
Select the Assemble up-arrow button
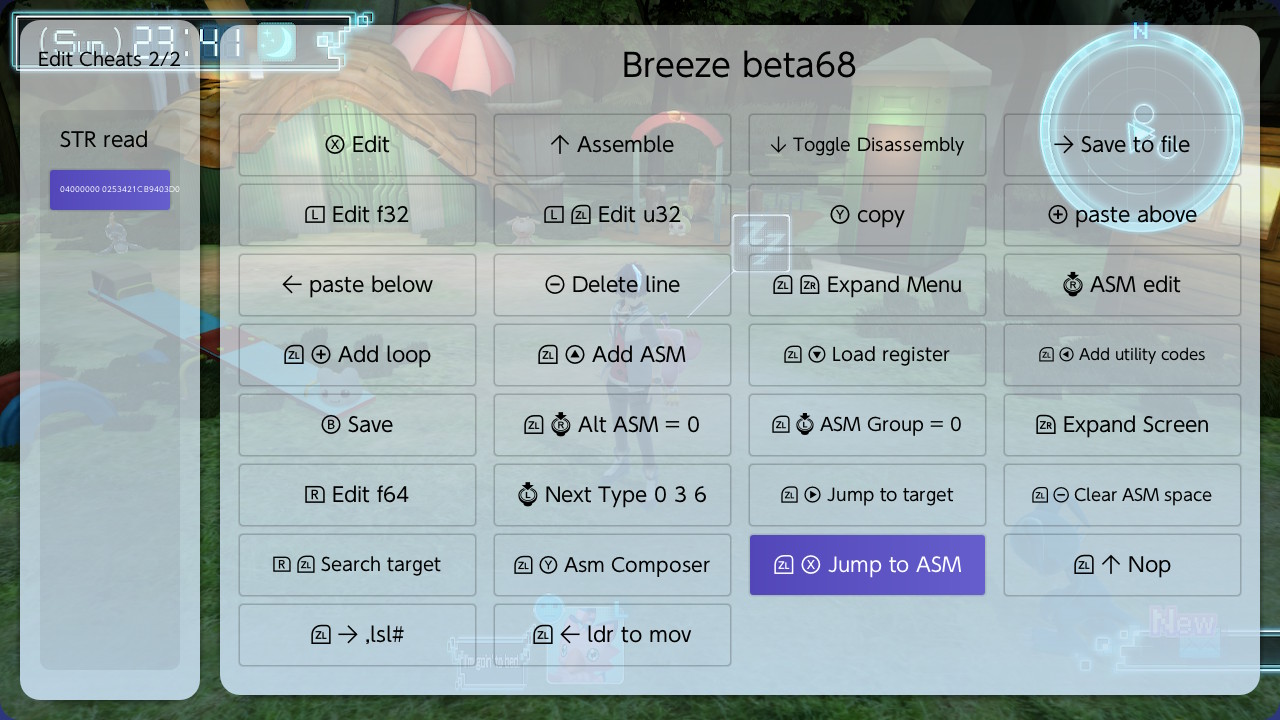pos(612,145)
